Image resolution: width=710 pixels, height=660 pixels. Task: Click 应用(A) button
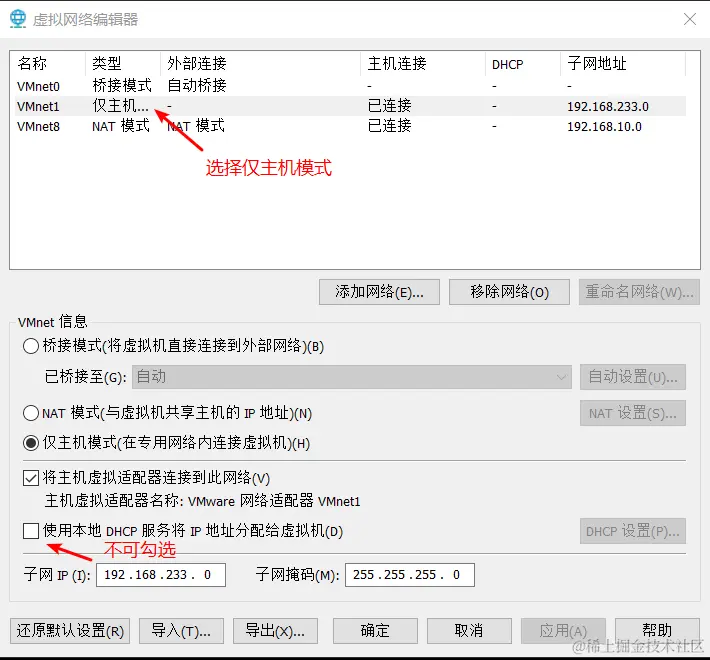click(563, 631)
